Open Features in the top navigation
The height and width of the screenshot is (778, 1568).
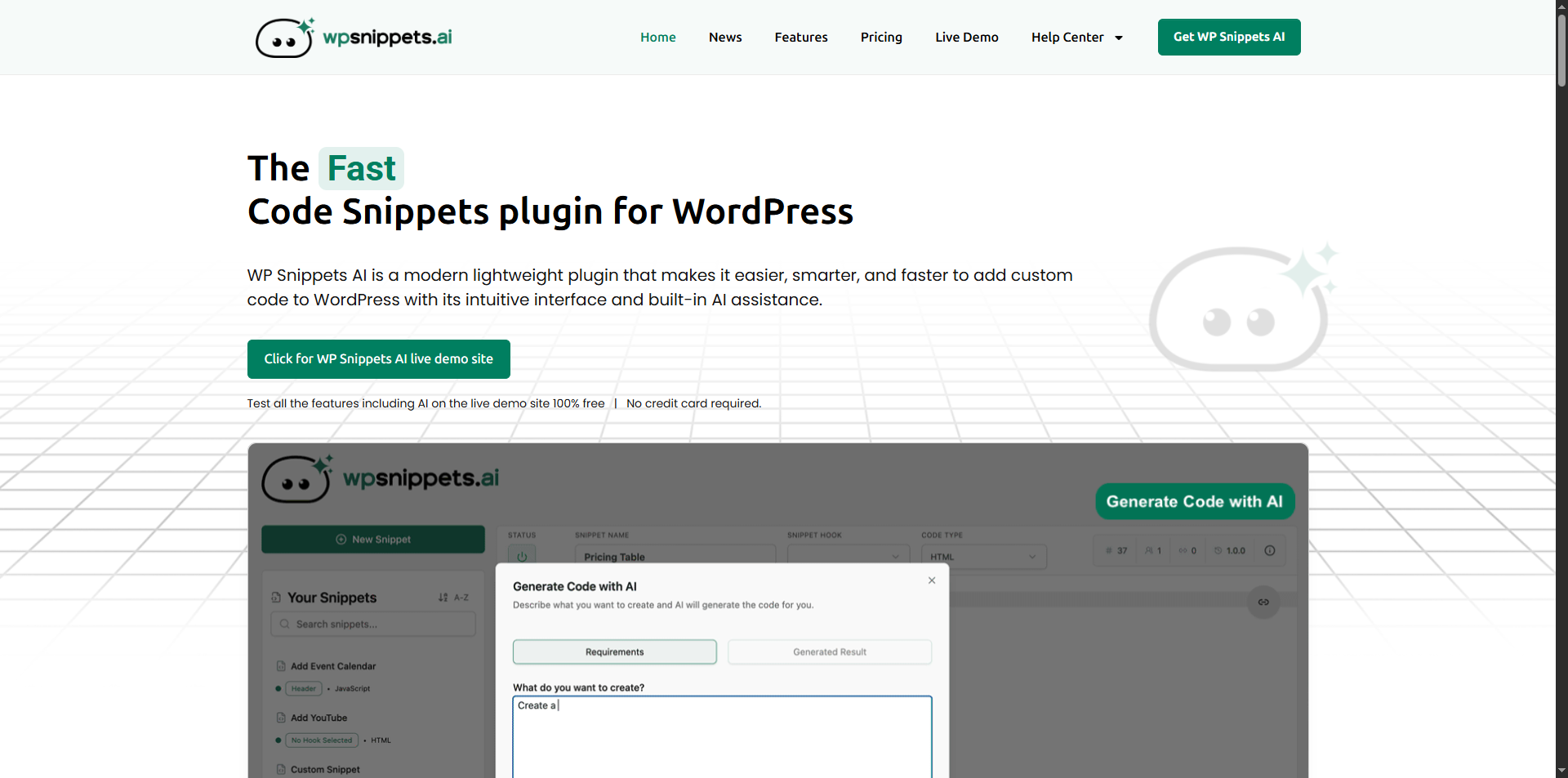click(x=801, y=38)
